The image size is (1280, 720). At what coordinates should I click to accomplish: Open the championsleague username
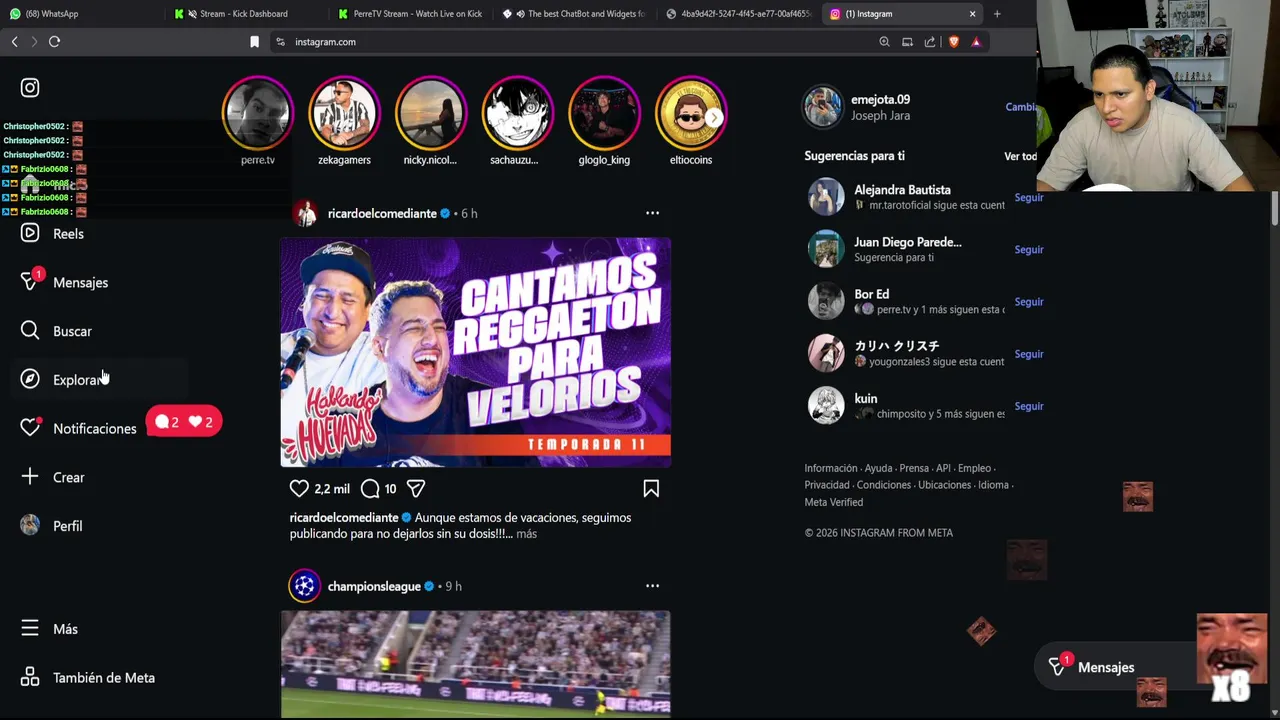coord(374,586)
